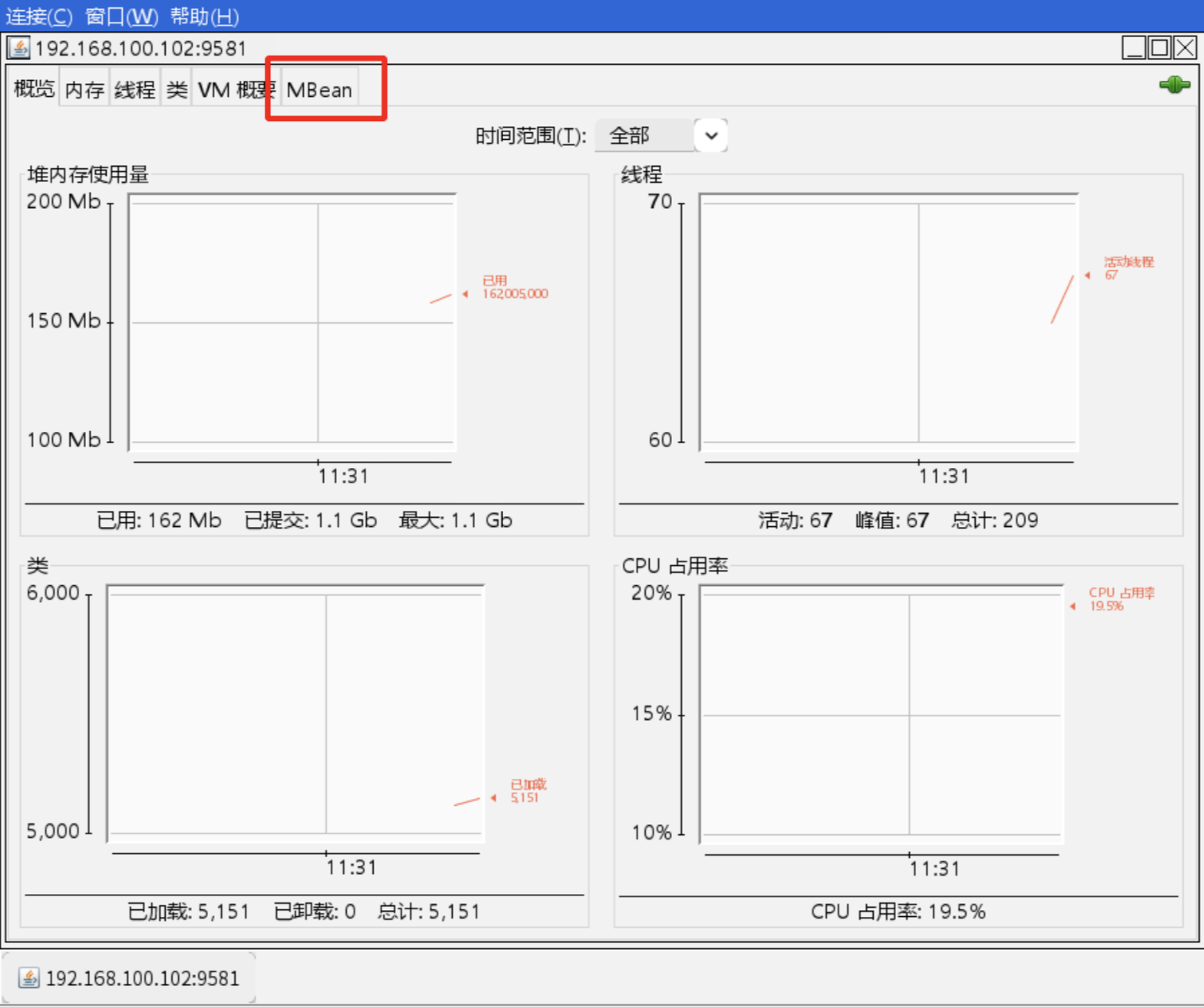Image resolution: width=1204 pixels, height=1007 pixels.
Task: Click the 已卸载: 0 text
Action: tap(315, 912)
